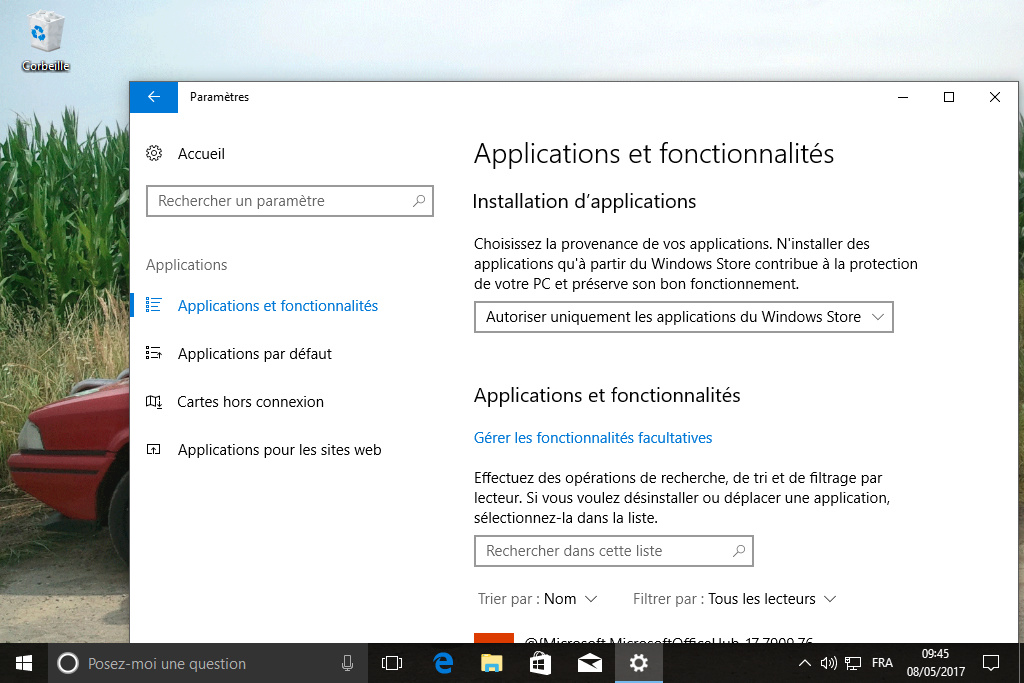Click the back arrow in Paramètres
The image size is (1024, 683).
[153, 97]
